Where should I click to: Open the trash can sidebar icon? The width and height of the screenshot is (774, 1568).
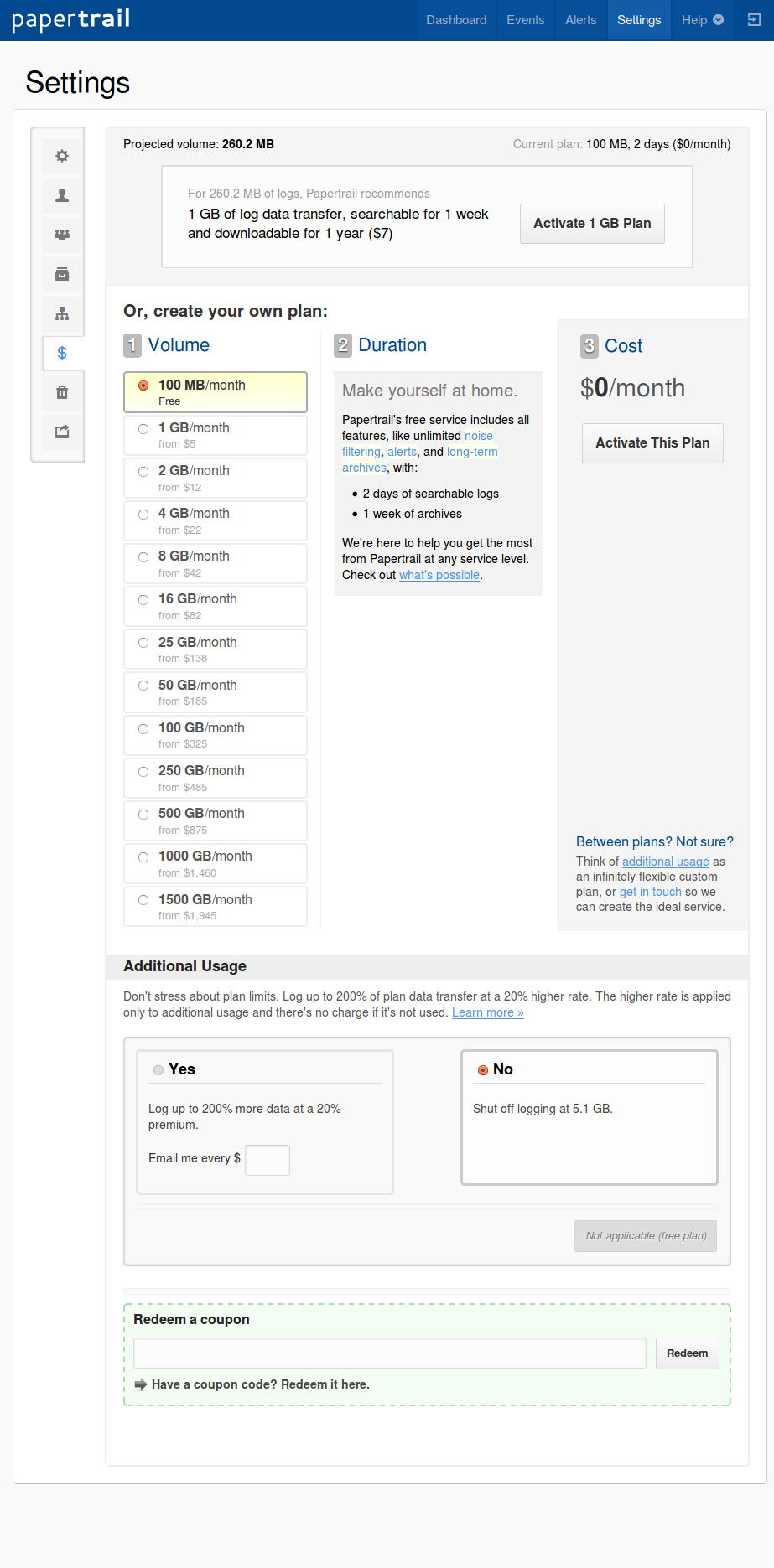(x=62, y=392)
